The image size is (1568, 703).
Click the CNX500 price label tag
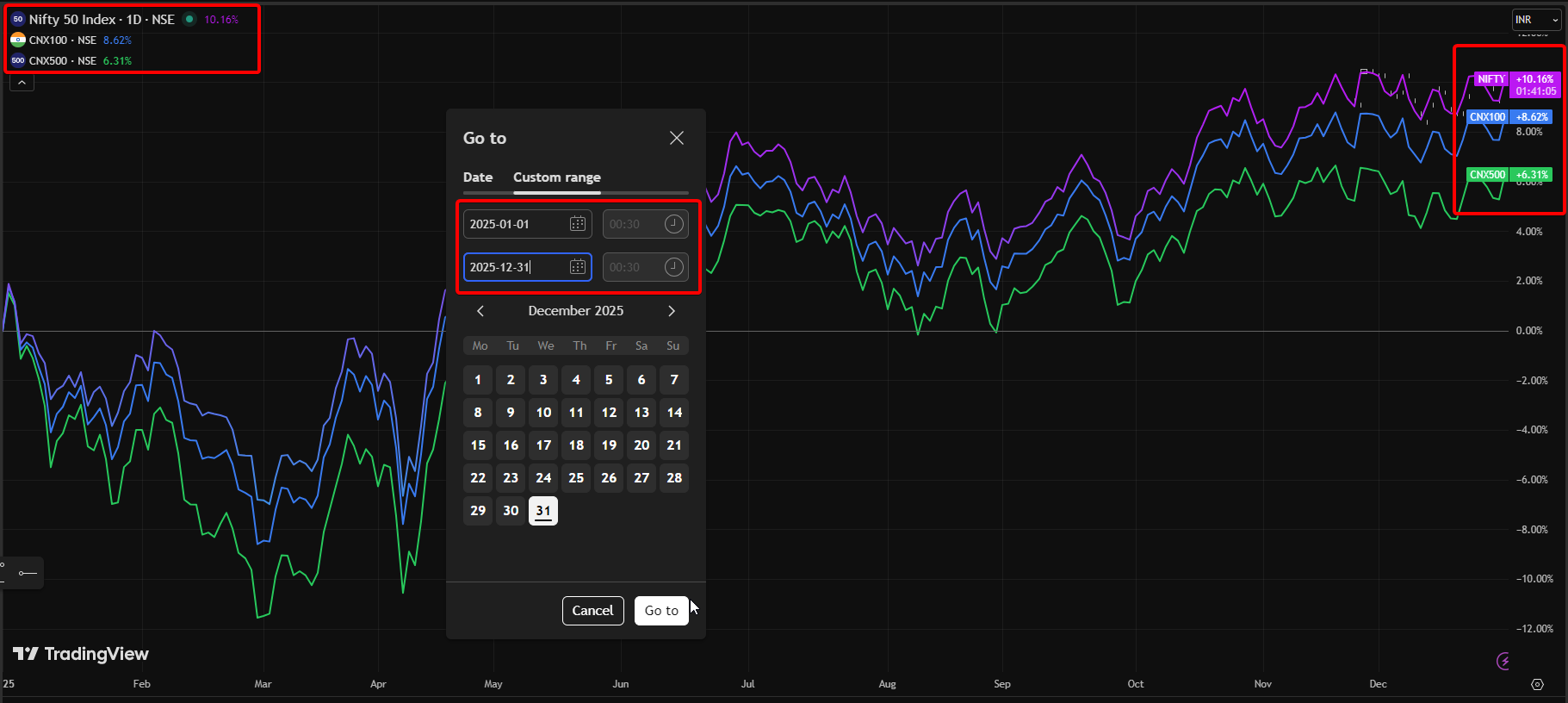(1487, 175)
